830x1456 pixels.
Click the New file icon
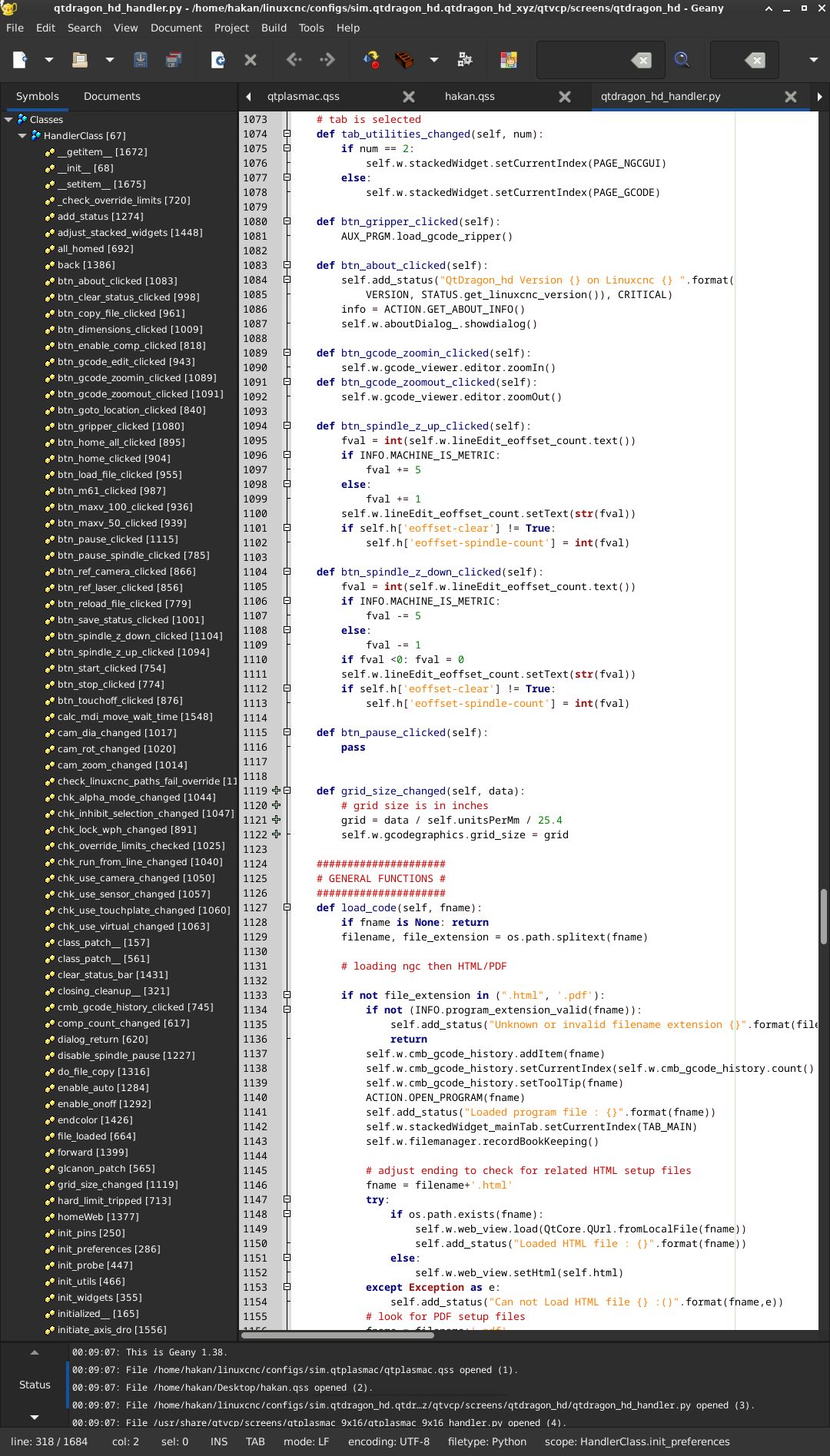[x=20, y=60]
